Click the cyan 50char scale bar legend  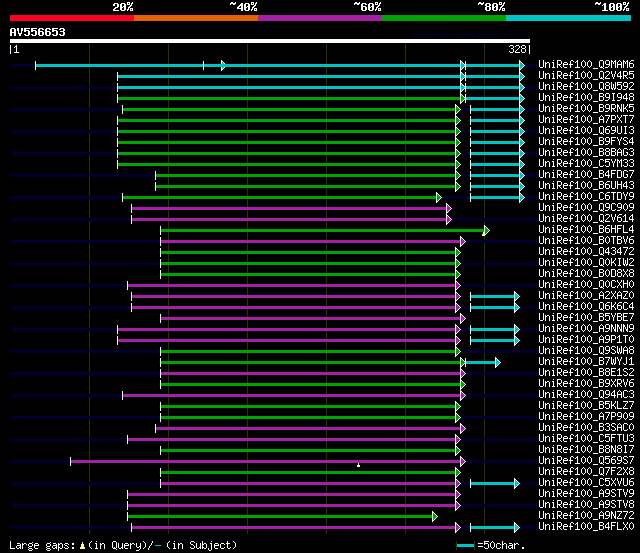pos(465,545)
